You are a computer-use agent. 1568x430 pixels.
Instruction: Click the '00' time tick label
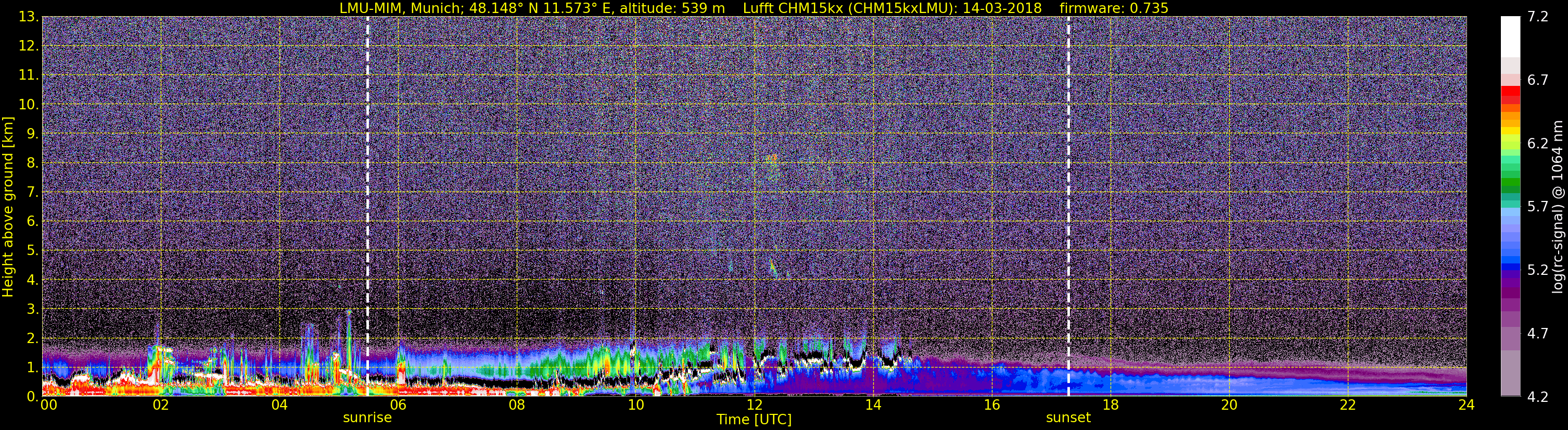tap(49, 405)
